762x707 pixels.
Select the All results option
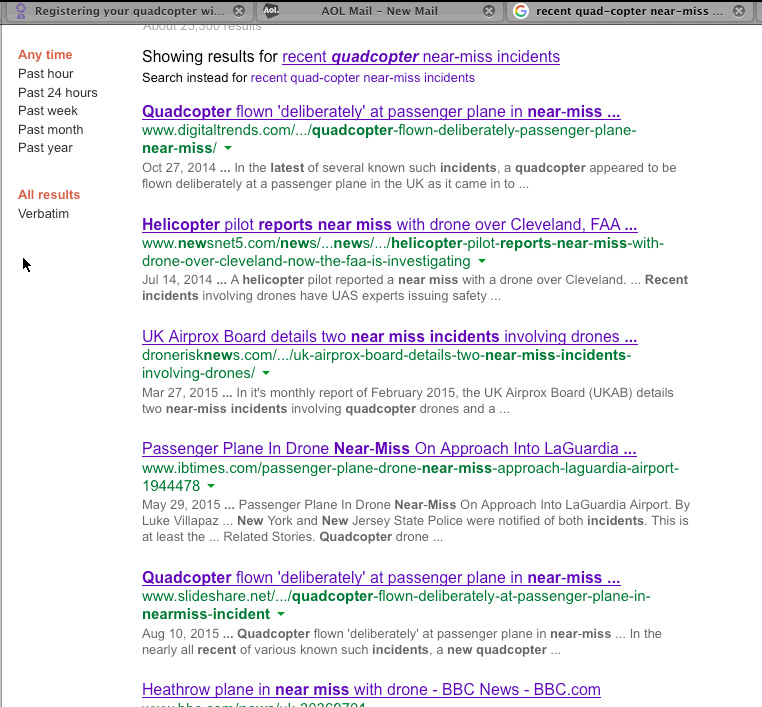(x=49, y=194)
